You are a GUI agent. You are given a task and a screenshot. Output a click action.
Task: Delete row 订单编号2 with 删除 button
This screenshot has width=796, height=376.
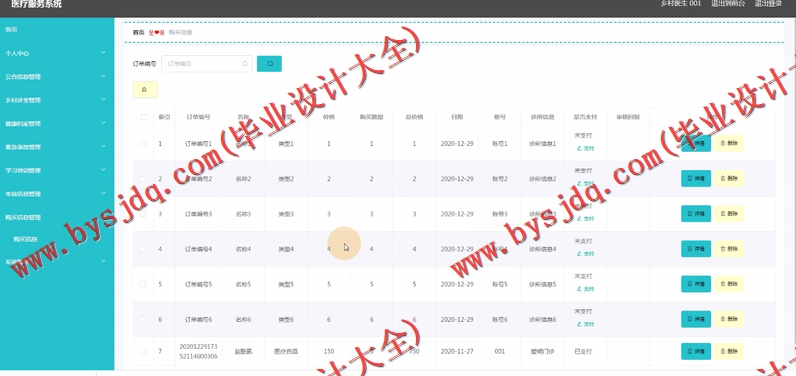[729, 179]
